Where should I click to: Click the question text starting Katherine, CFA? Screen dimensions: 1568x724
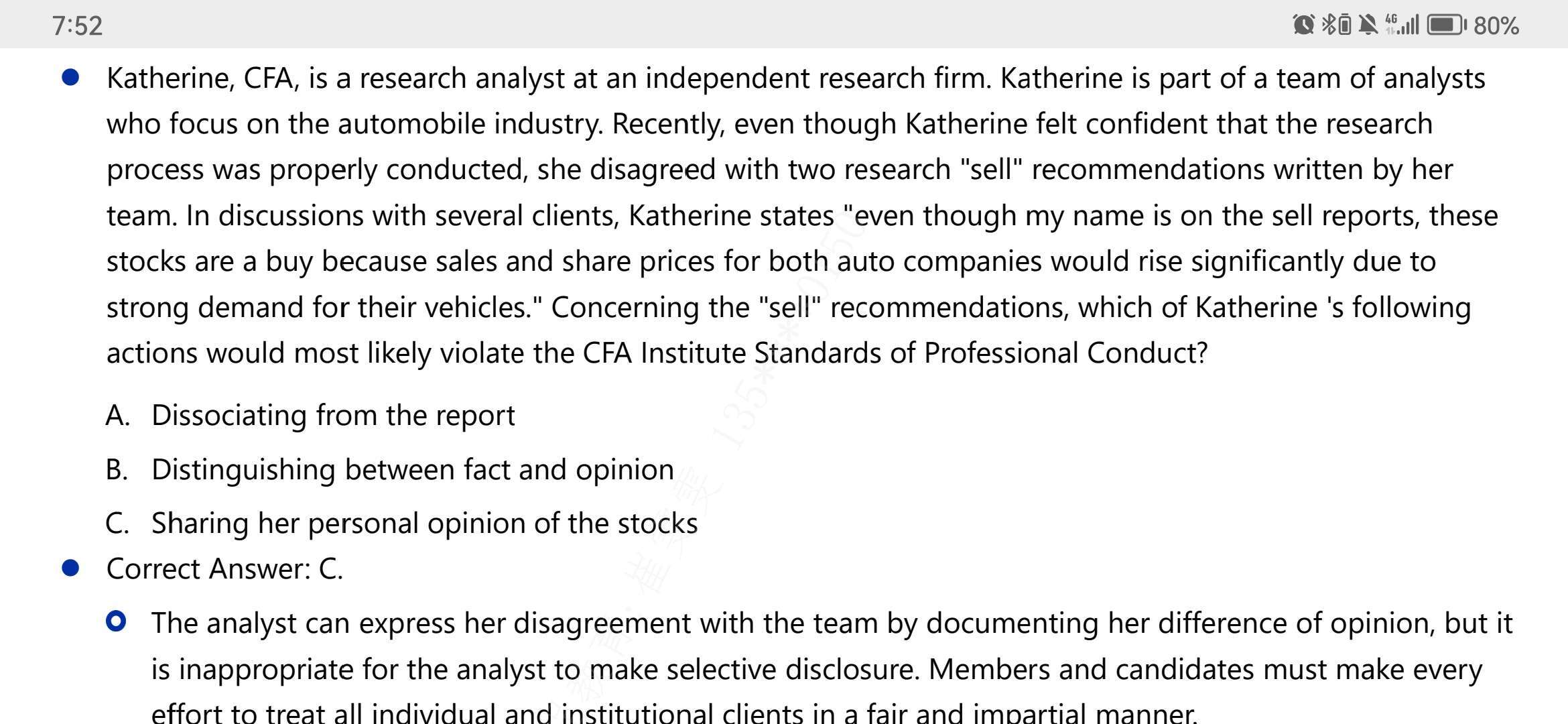point(802,216)
